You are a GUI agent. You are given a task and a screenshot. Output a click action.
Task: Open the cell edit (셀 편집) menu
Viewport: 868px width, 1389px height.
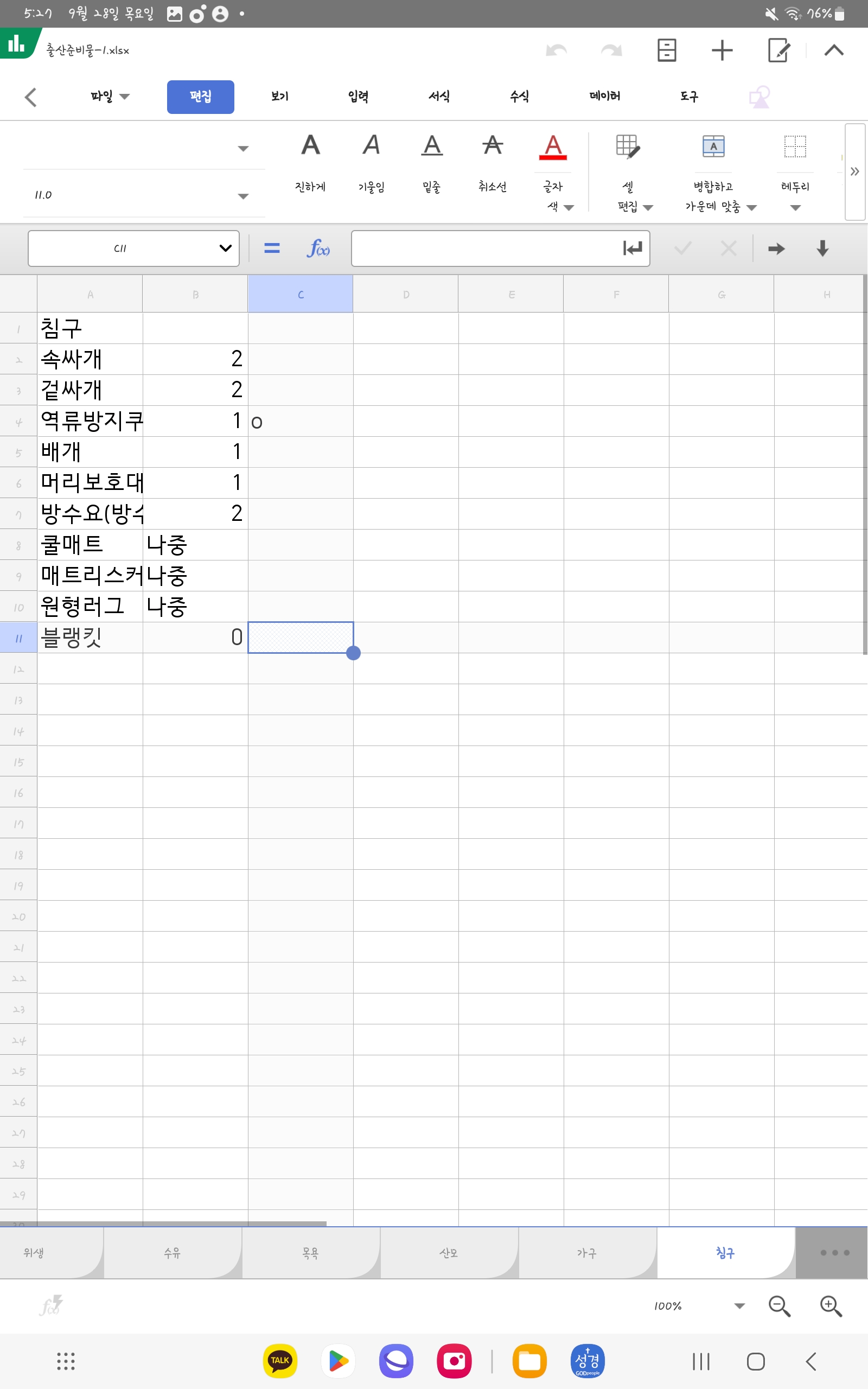point(628,147)
